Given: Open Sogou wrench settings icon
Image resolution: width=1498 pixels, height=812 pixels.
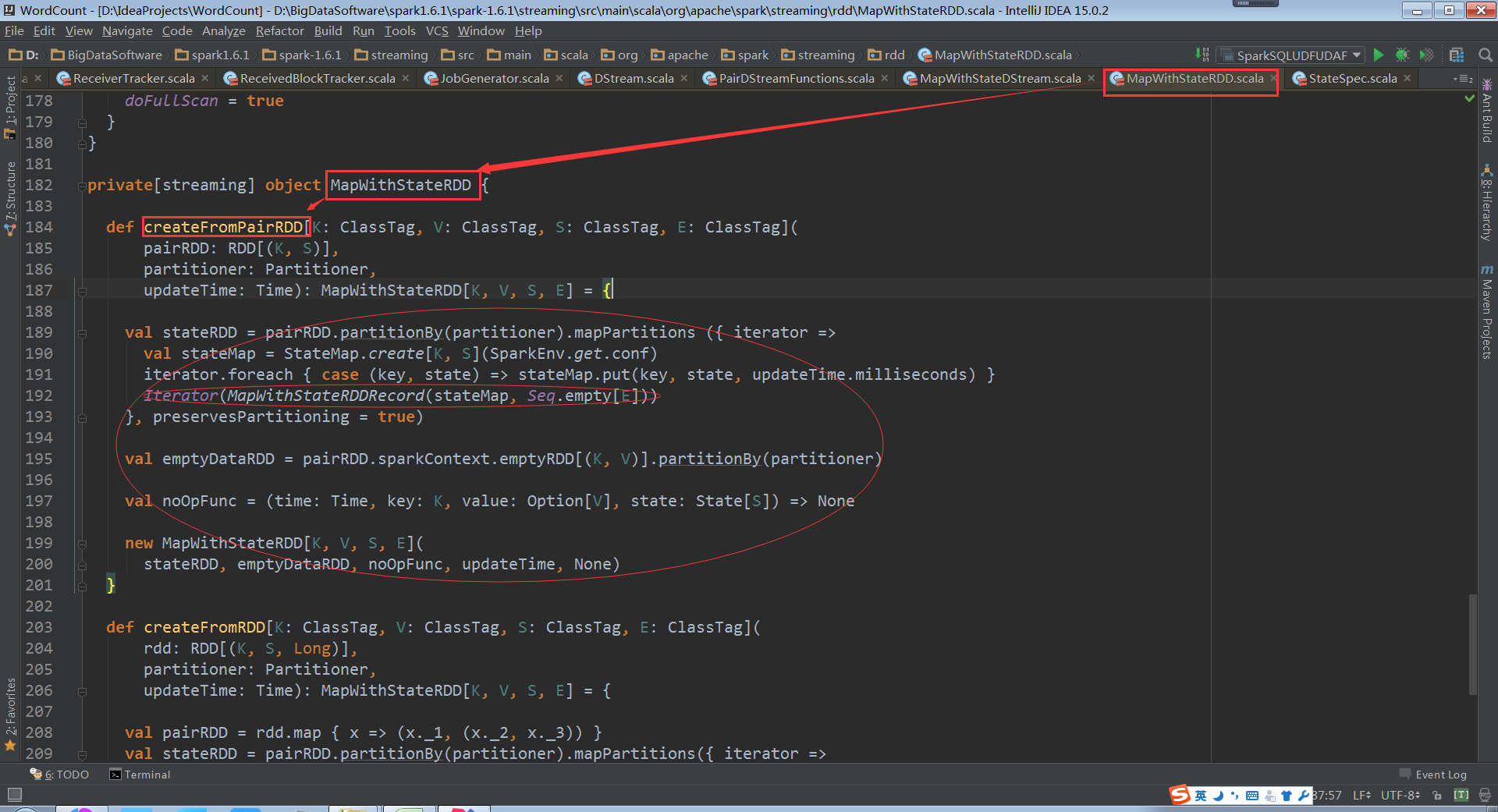Looking at the screenshot, I should click(1304, 796).
